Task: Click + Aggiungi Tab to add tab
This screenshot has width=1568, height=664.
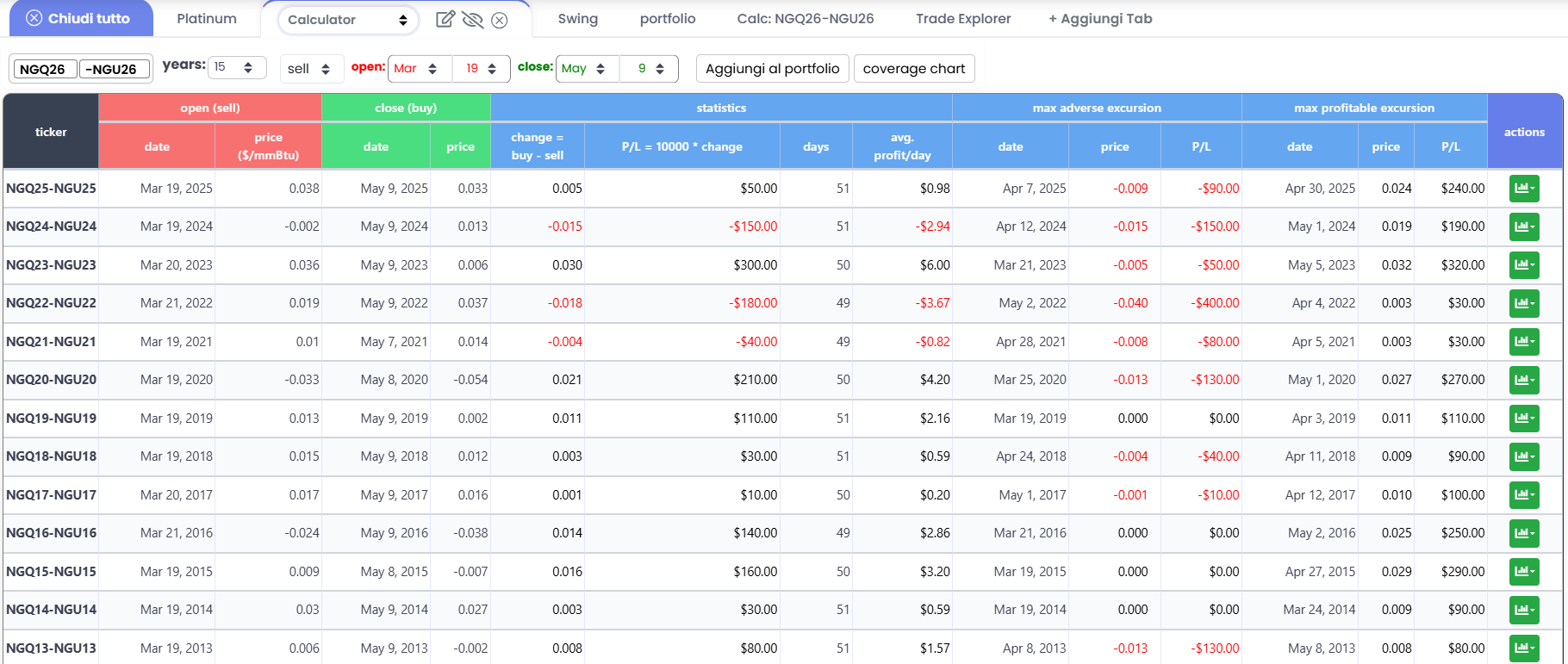Action: [x=1100, y=19]
